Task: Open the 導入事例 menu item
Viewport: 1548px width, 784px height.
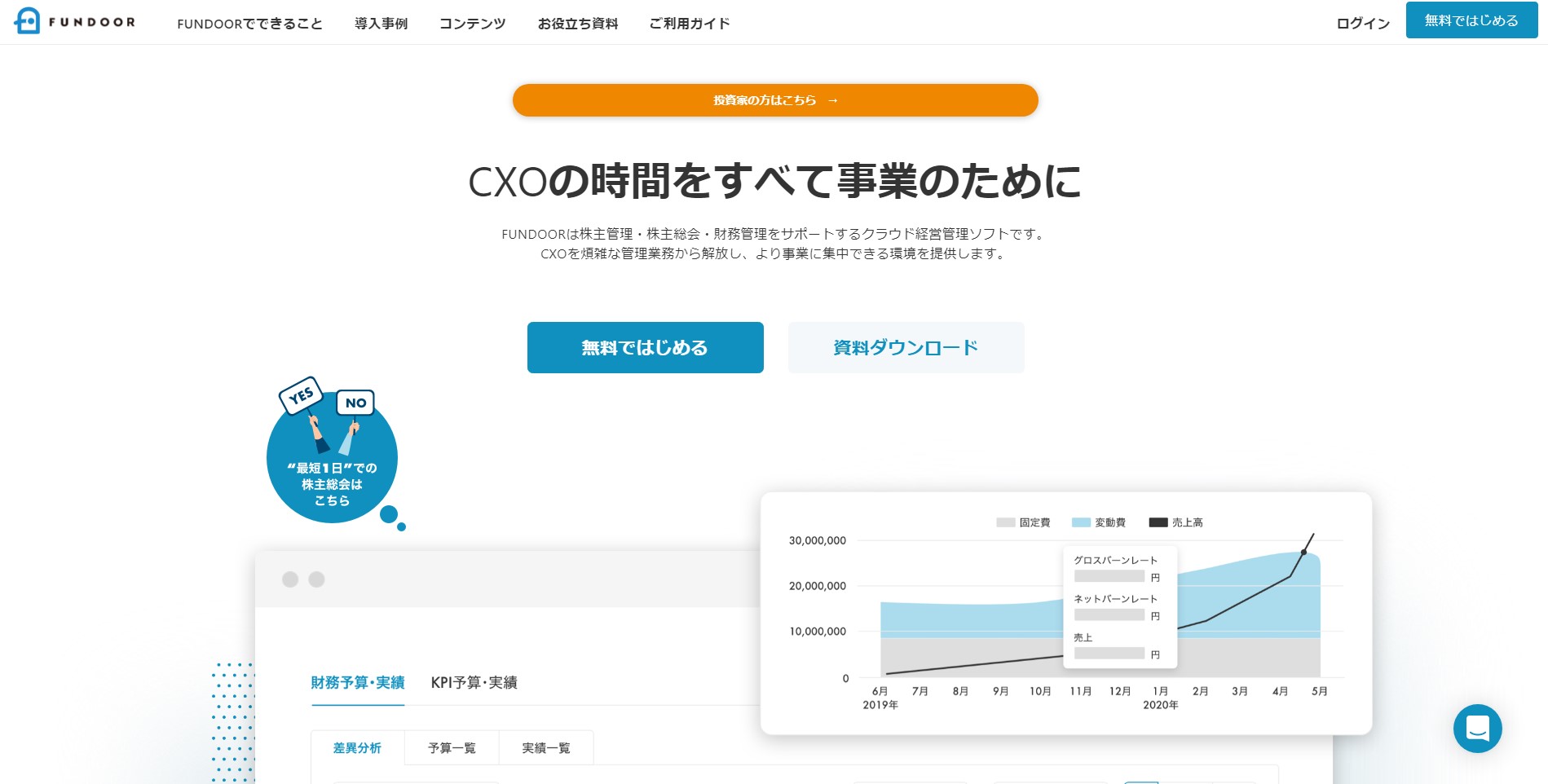Action: [381, 24]
